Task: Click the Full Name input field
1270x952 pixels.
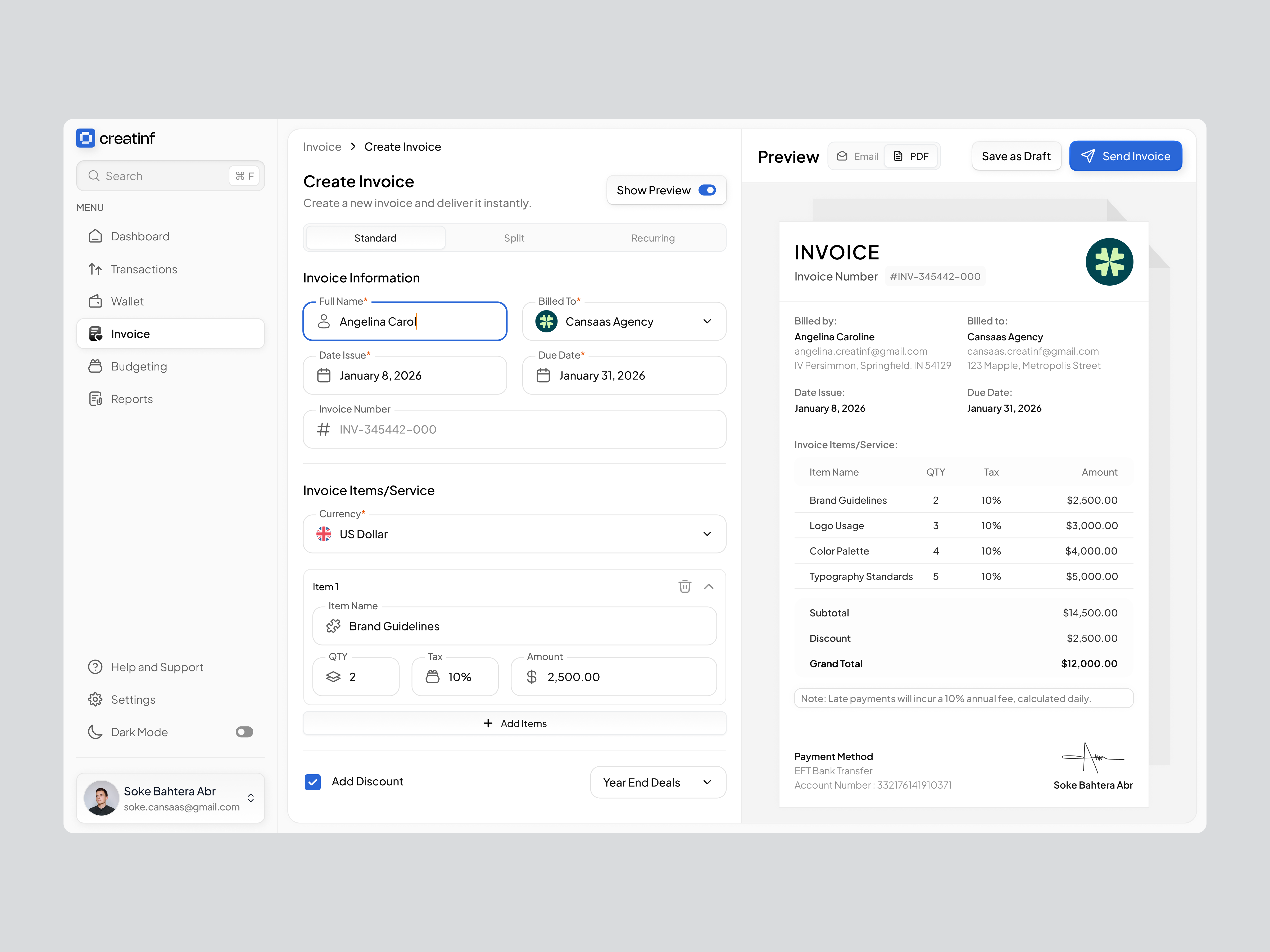Action: pyautogui.click(x=405, y=321)
